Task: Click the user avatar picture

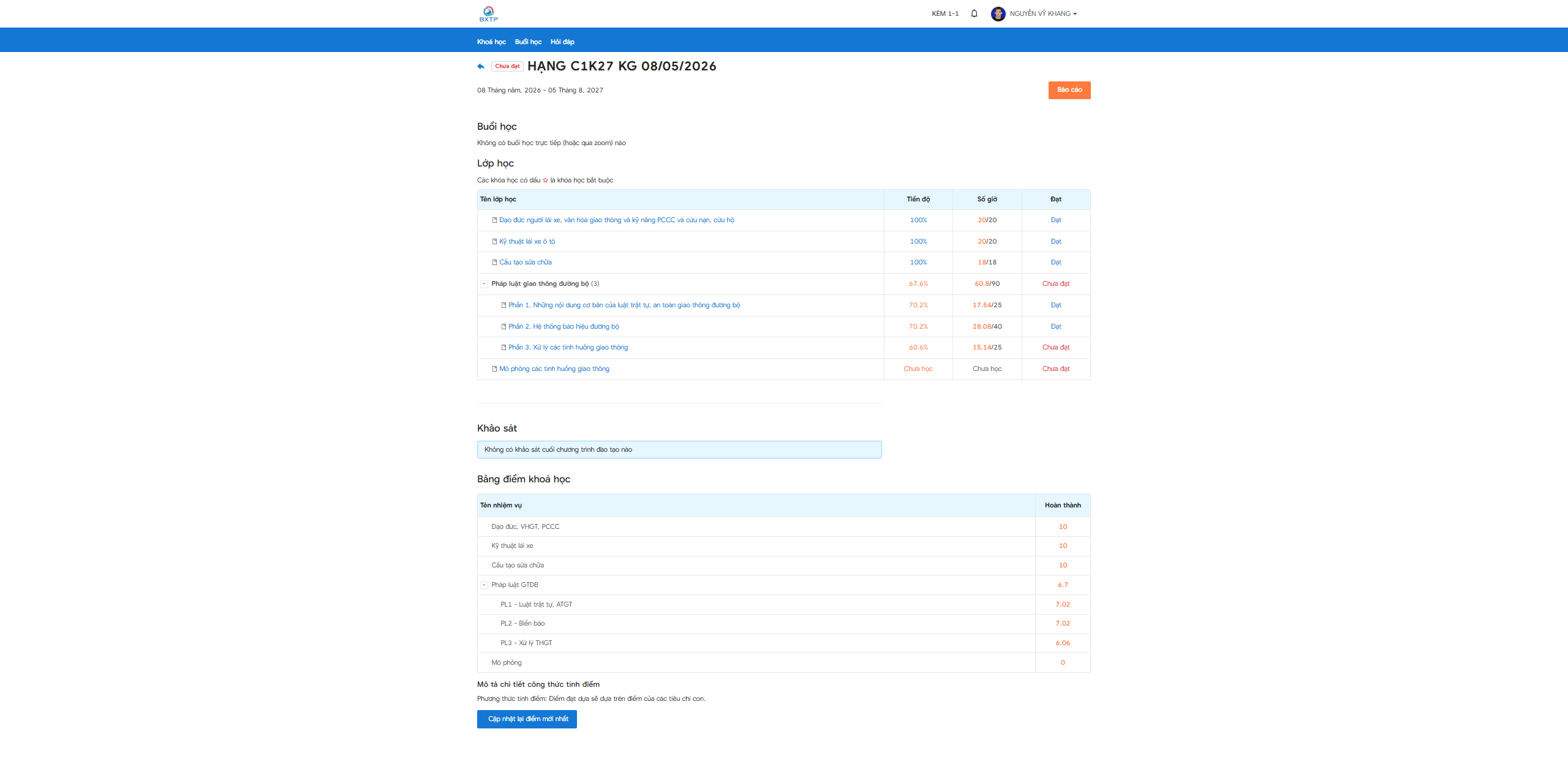Action: (x=998, y=13)
